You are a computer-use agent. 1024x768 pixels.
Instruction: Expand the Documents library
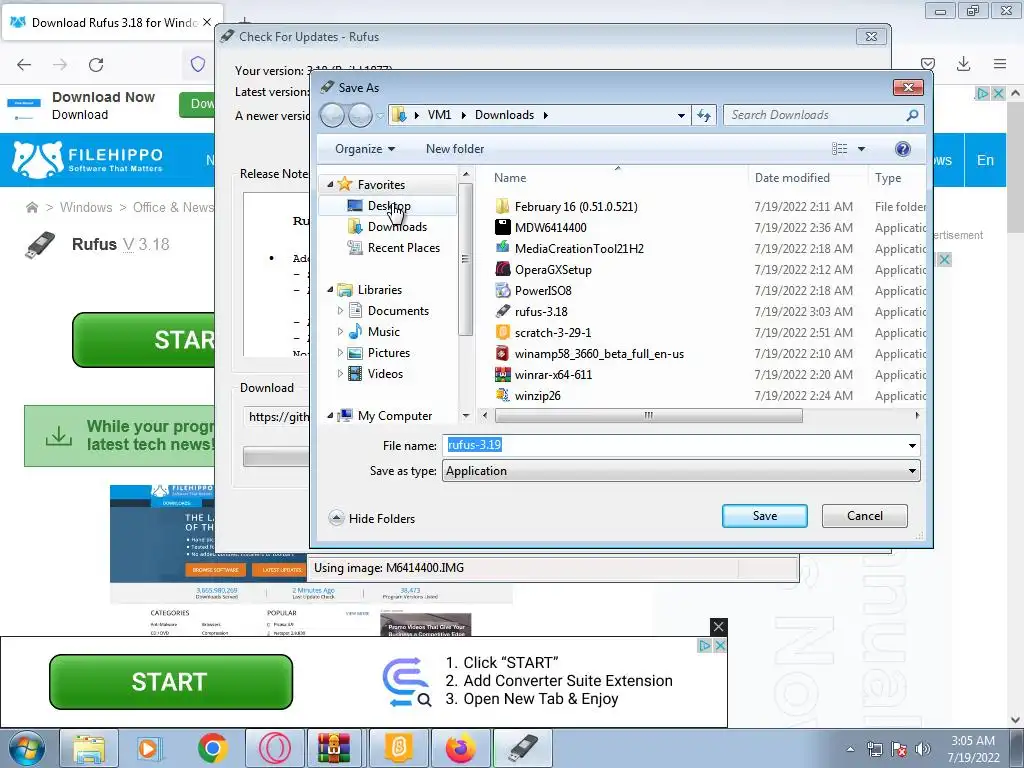pos(340,311)
